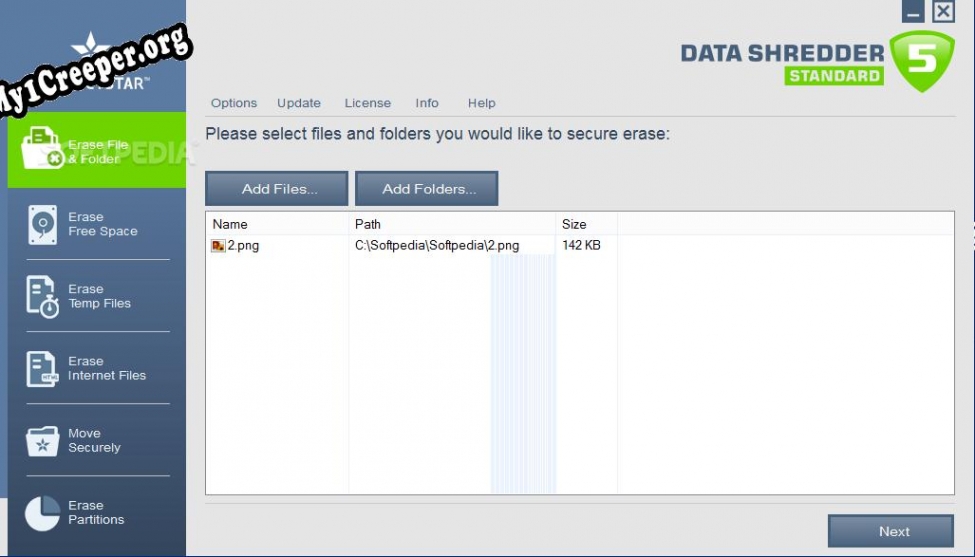
Task: Open the Info menu
Action: [427, 103]
